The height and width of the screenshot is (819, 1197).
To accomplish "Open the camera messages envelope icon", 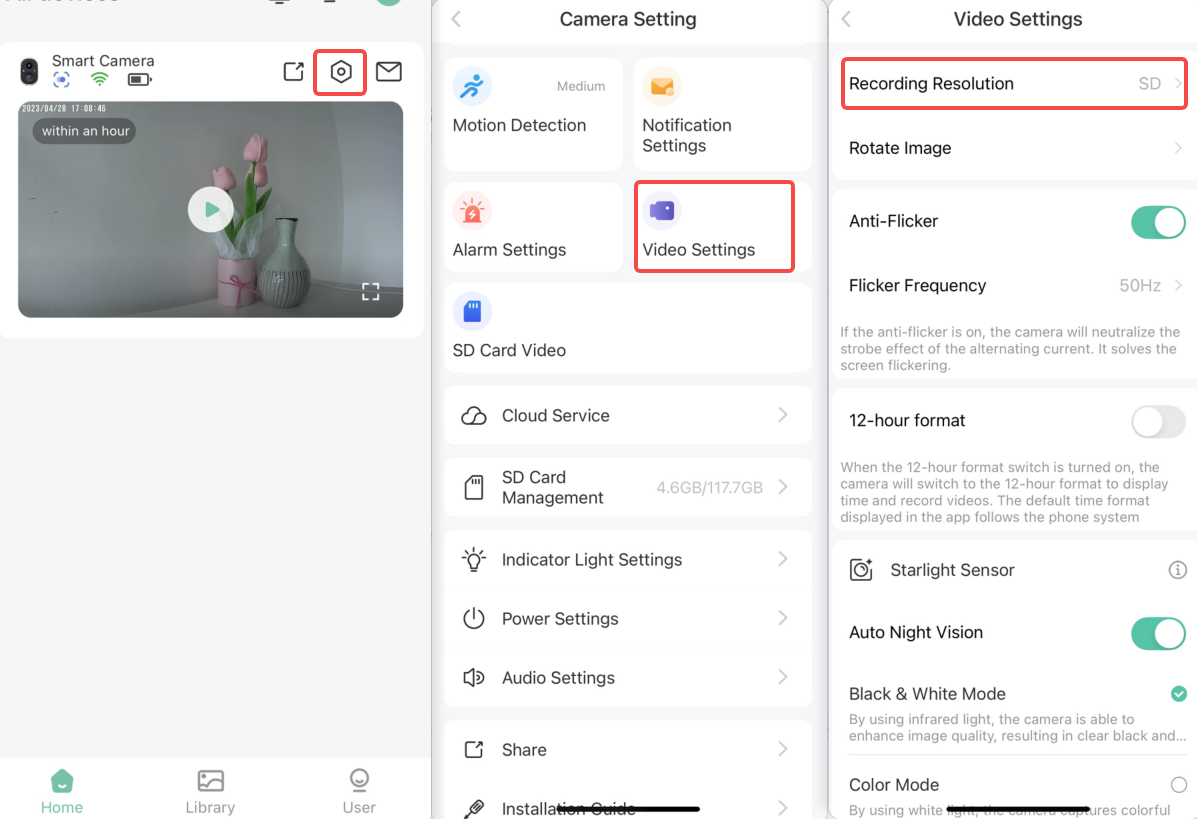I will (389, 72).
